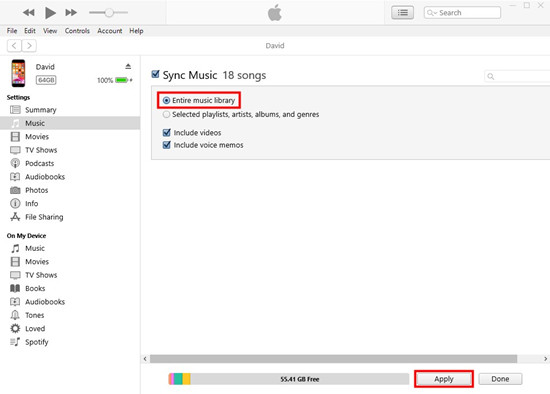
Task: Open Summary settings
Action: [x=70, y=110]
